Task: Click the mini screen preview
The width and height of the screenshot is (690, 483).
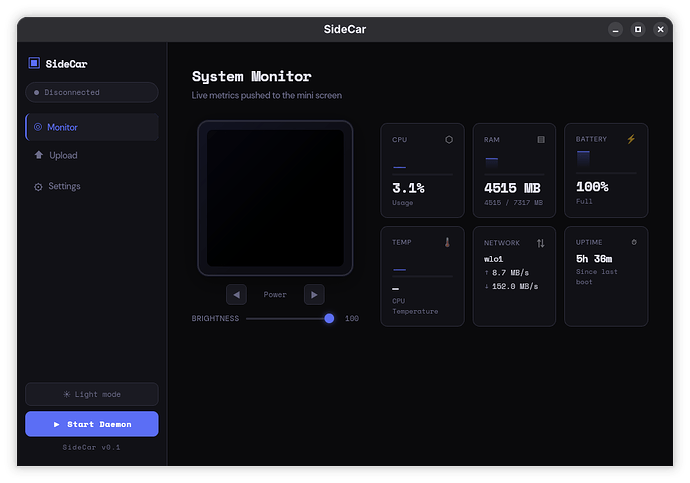Action: click(275, 198)
